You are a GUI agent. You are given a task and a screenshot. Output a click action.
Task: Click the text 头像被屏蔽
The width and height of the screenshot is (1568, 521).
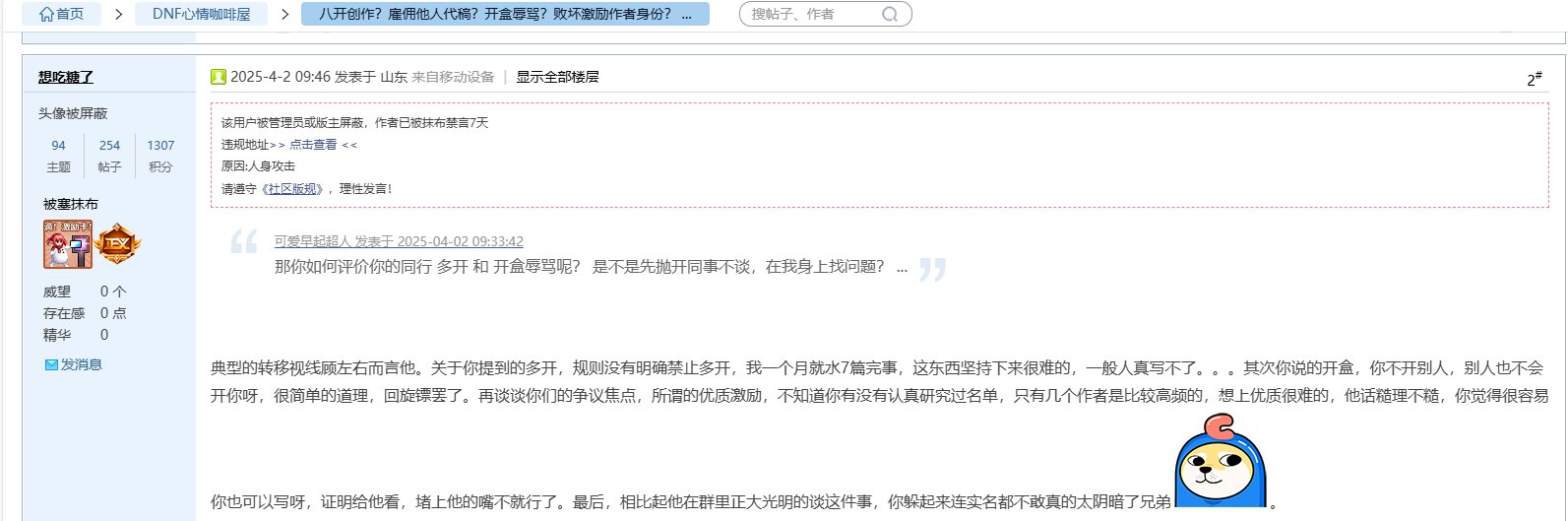tap(73, 113)
